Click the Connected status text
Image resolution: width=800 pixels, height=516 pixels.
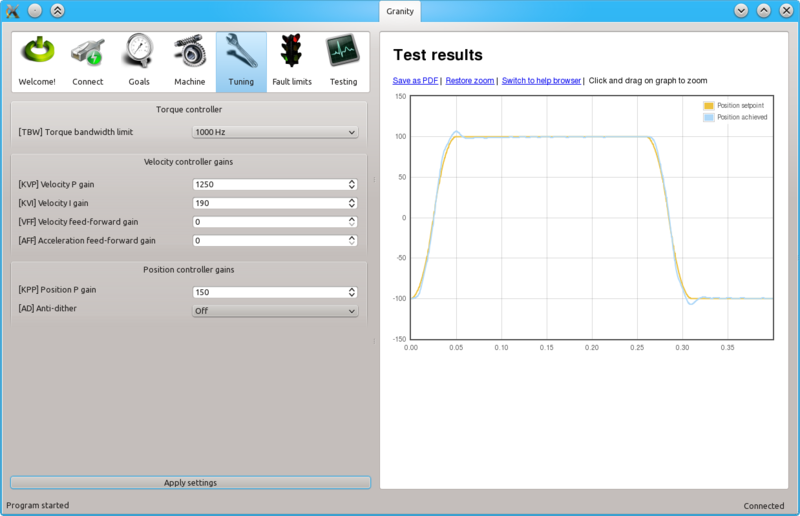click(x=764, y=506)
